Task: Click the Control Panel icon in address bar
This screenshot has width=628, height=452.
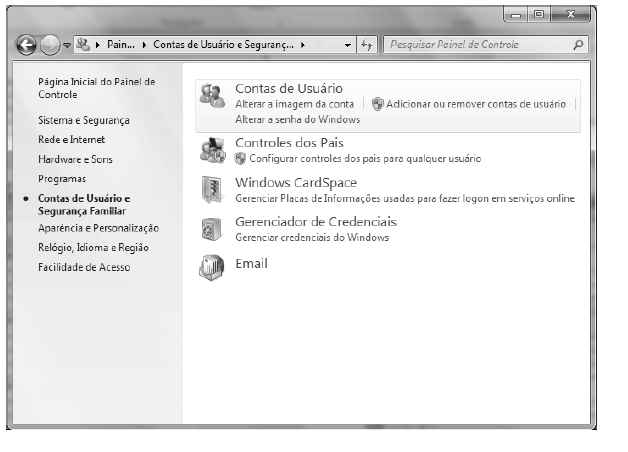Action: click(83, 44)
